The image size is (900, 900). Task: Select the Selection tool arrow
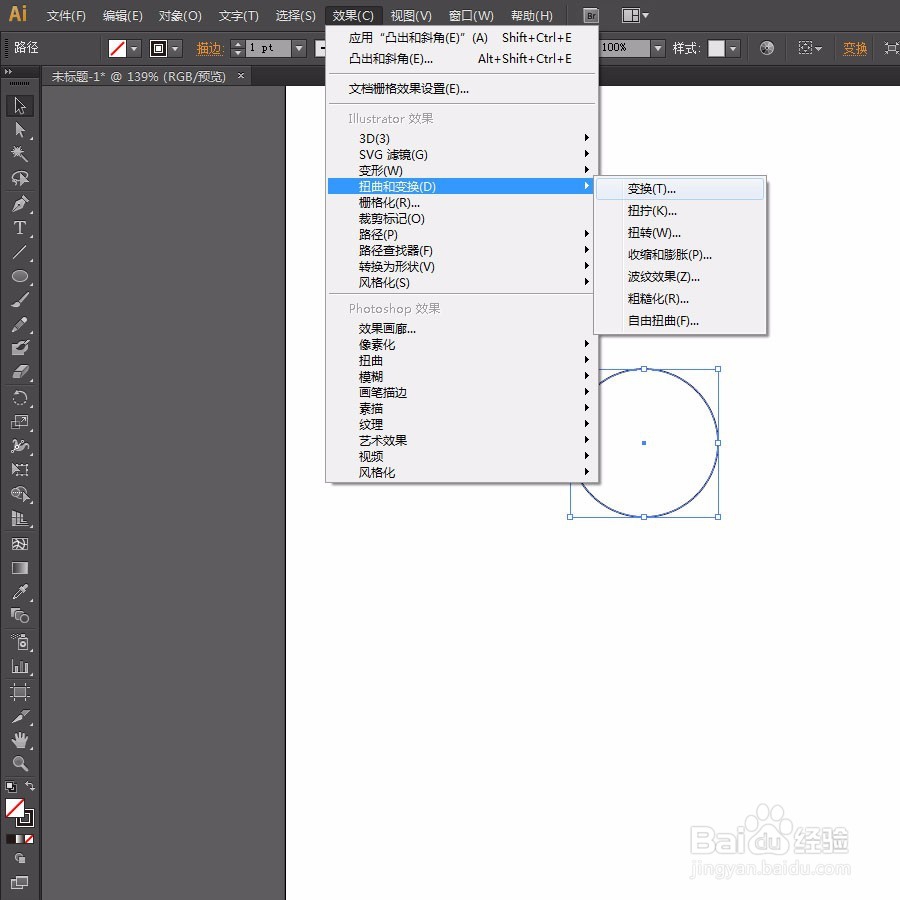pos(22,104)
